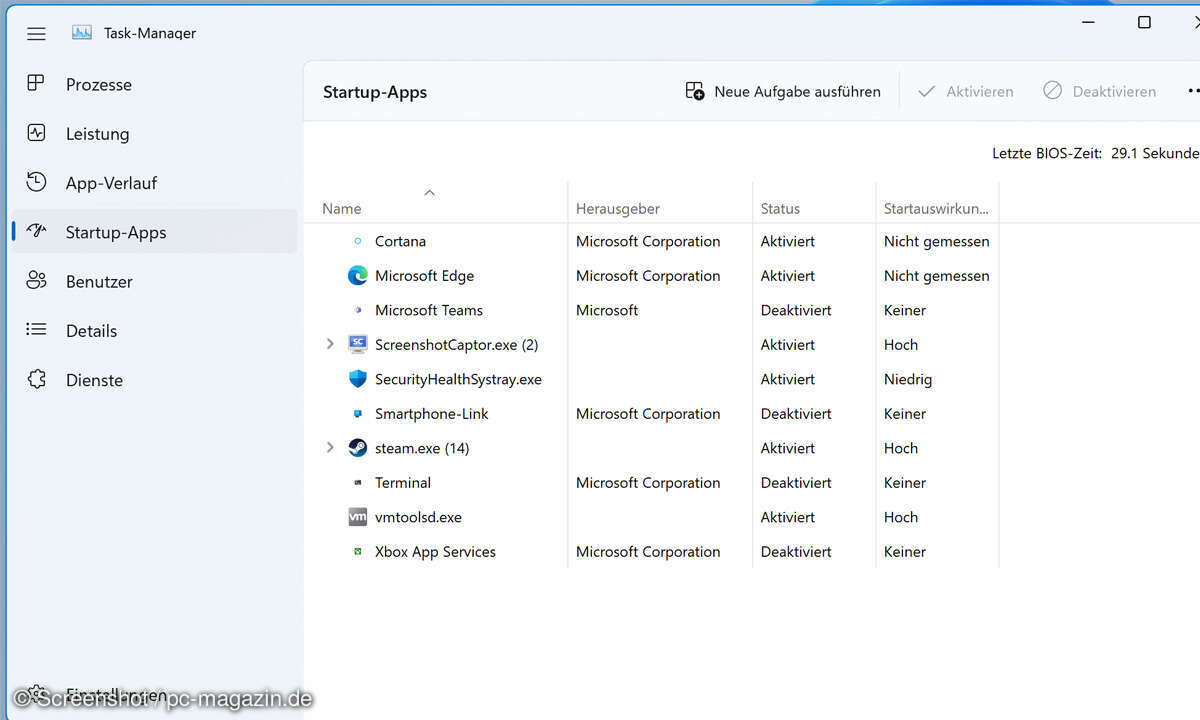Click the Prozesse sidebar icon

36,84
